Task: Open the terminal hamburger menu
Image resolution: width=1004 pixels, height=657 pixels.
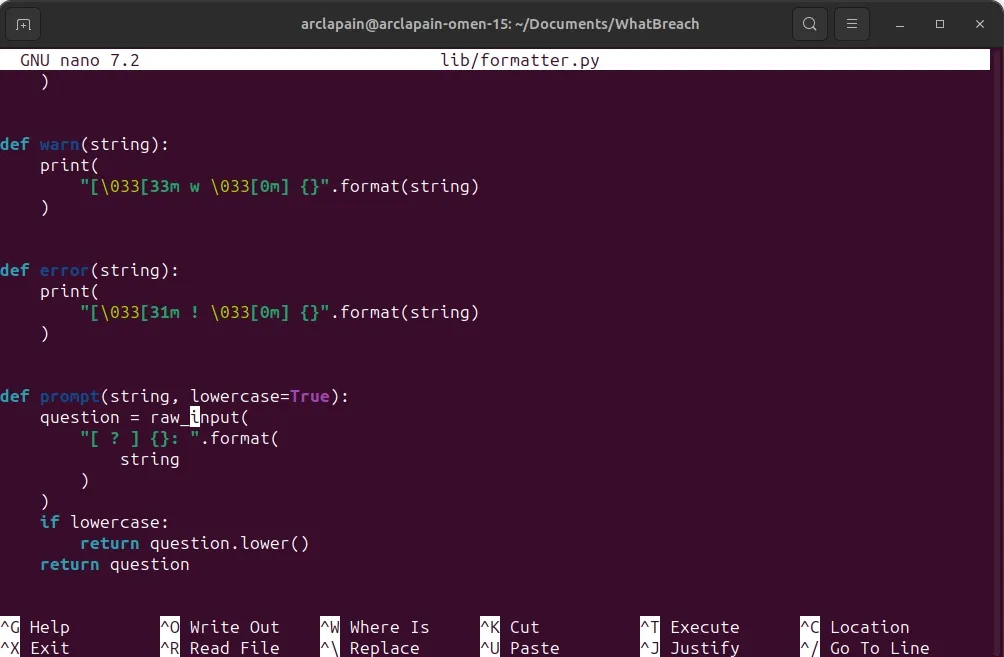Action: [x=851, y=23]
